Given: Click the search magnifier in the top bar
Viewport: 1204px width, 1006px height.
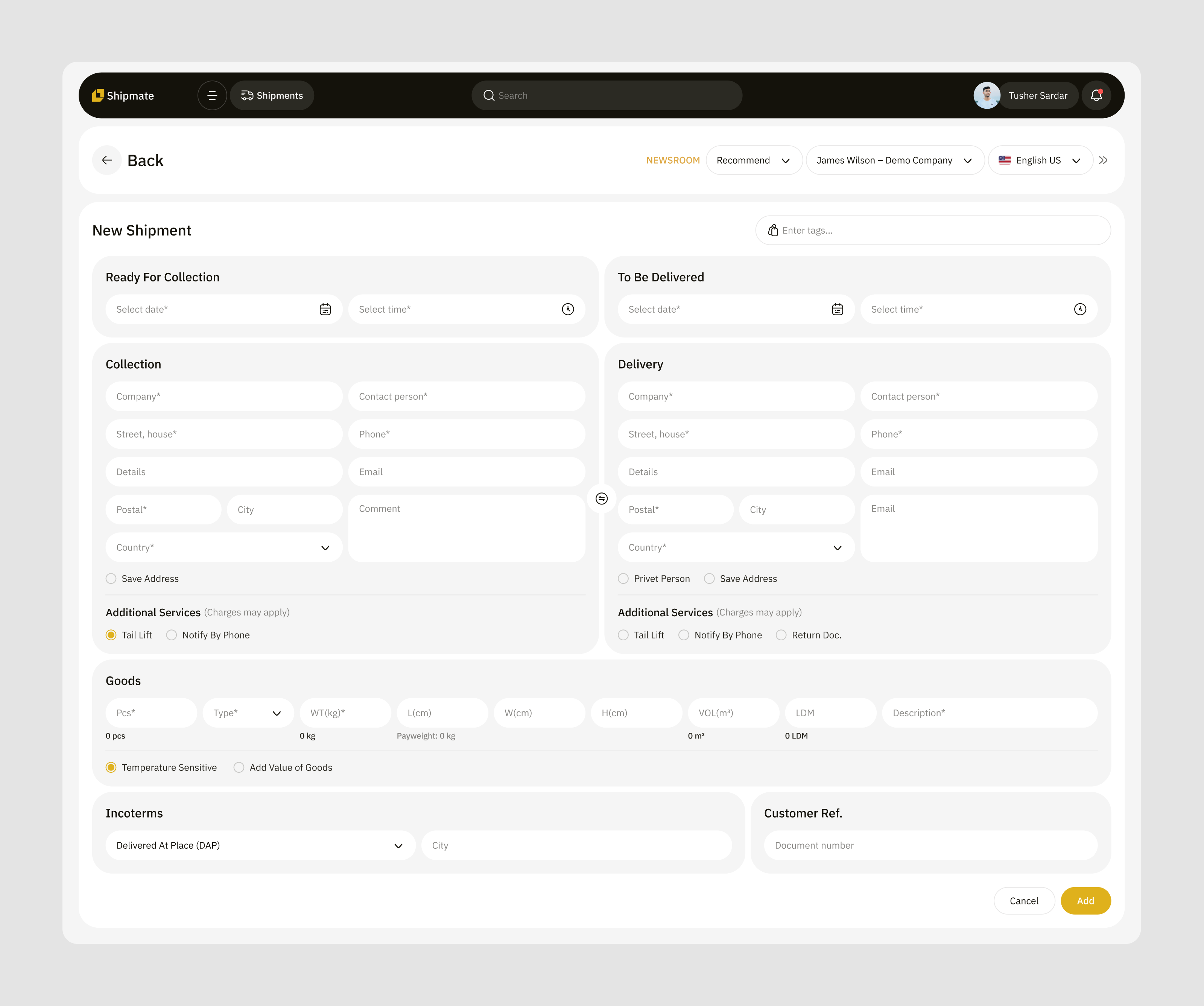Looking at the screenshot, I should [488, 95].
